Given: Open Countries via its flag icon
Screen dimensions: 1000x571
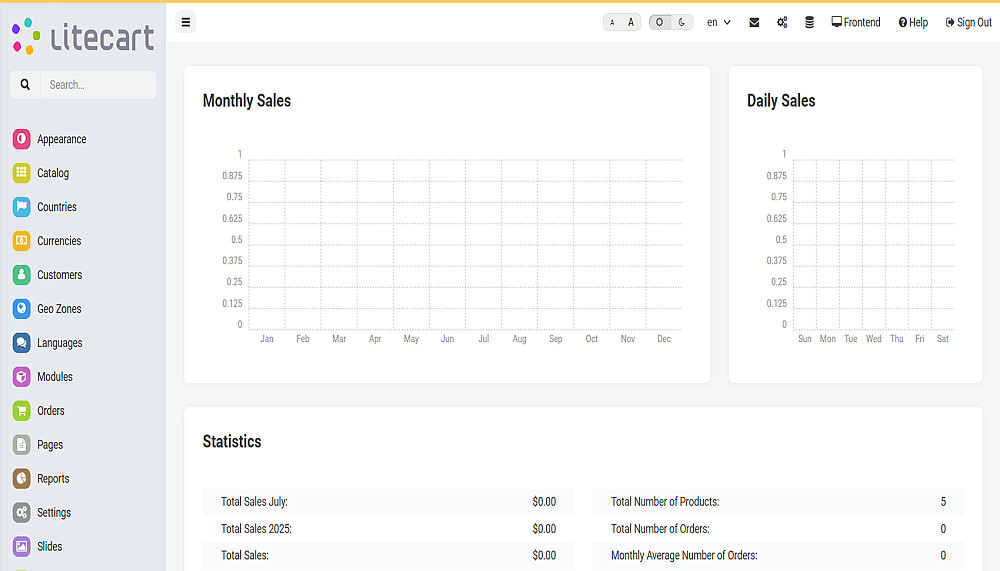Looking at the screenshot, I should [21, 207].
